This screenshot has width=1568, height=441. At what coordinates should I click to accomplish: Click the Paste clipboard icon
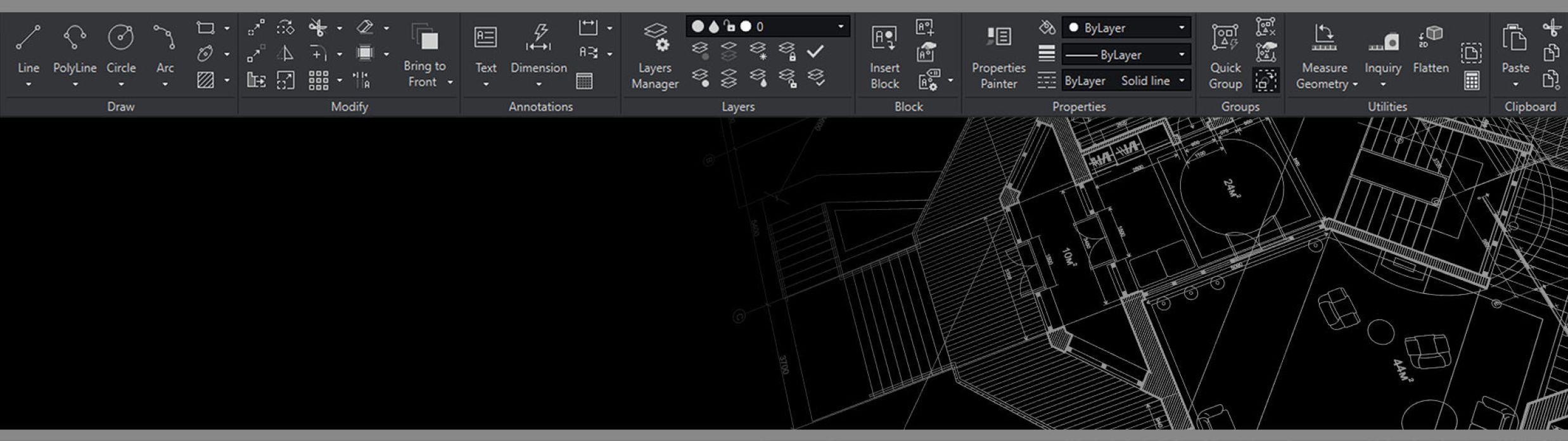tap(1515, 38)
